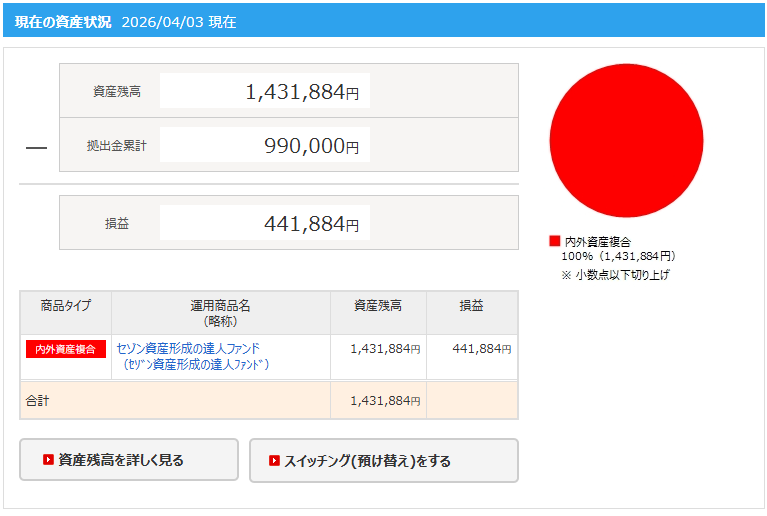Click the red pie chart circle

626,140
